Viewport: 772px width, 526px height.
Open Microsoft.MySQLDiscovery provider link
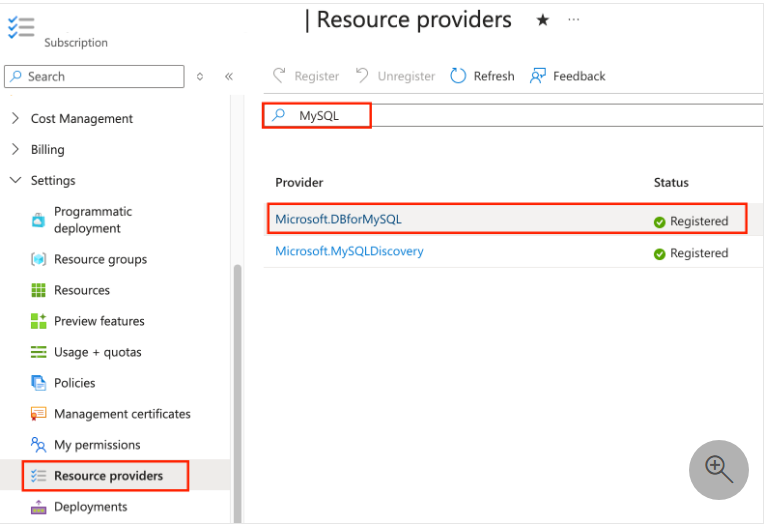click(349, 251)
